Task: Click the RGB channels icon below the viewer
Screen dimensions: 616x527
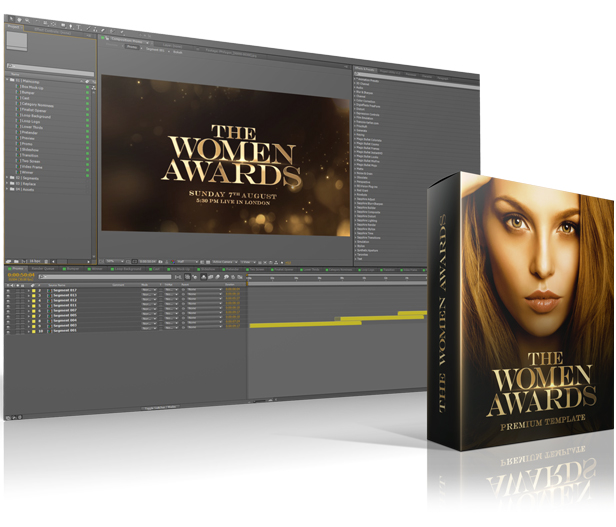Action: coord(173,261)
